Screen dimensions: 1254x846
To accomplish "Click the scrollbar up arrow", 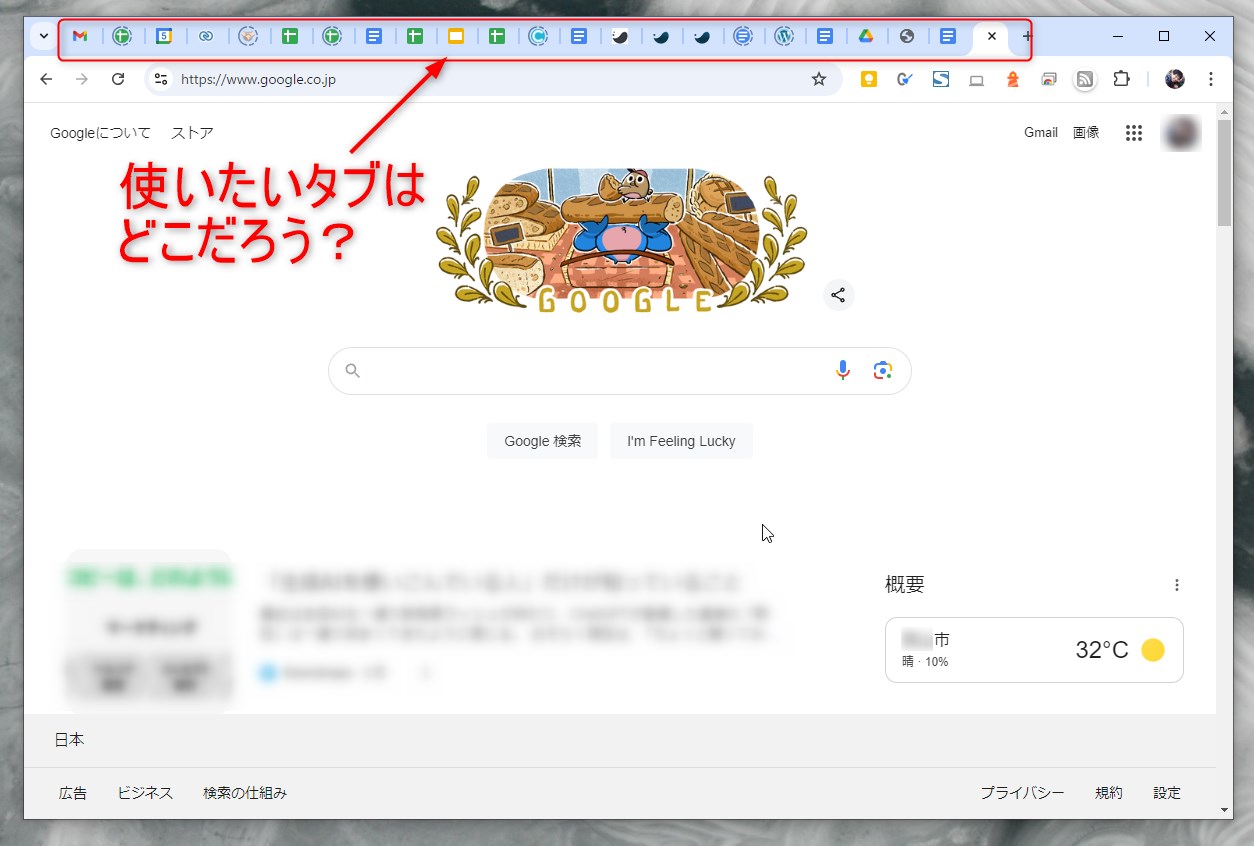I will tap(1225, 110).
